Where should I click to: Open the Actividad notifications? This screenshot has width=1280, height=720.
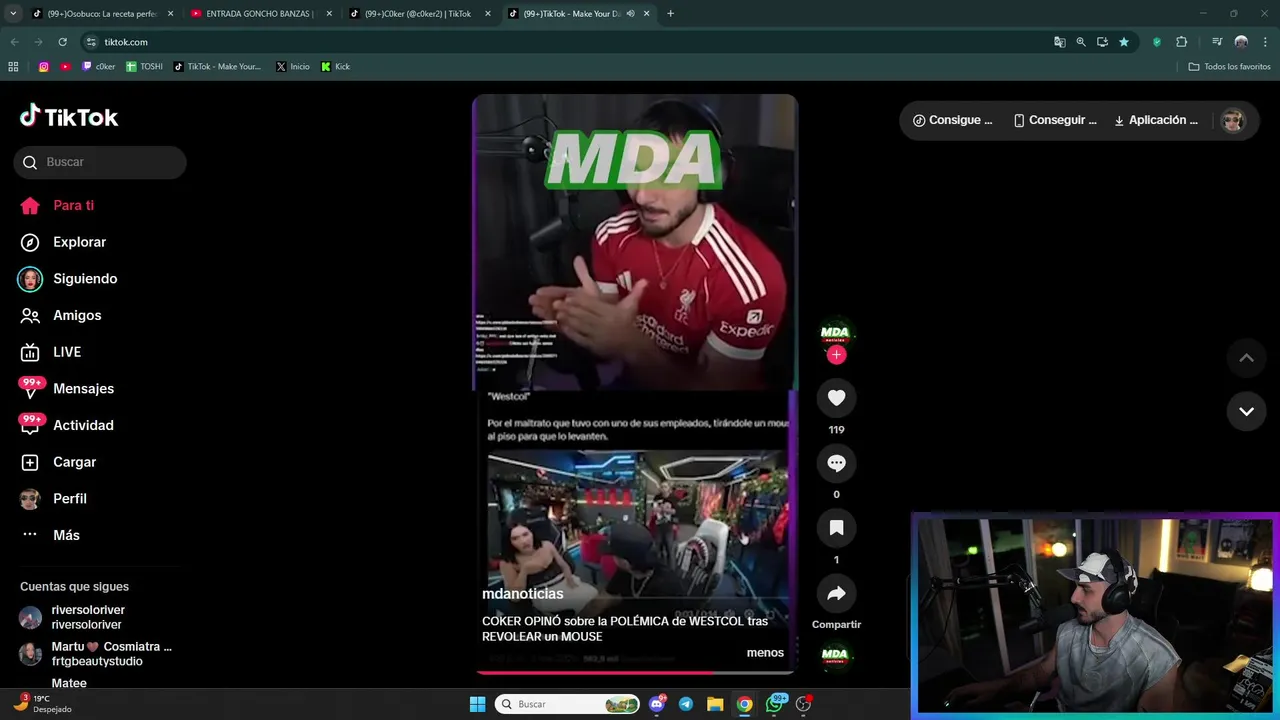[67, 425]
